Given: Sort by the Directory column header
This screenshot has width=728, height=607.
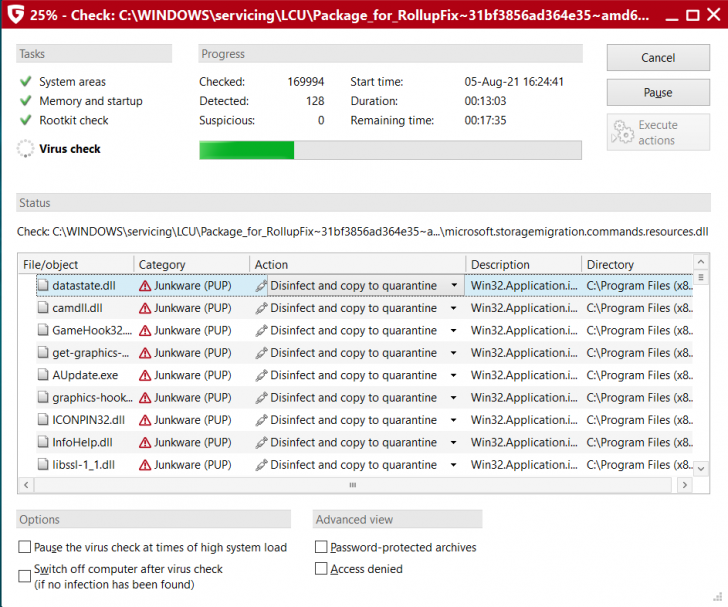Looking at the screenshot, I should click(x=637, y=264).
